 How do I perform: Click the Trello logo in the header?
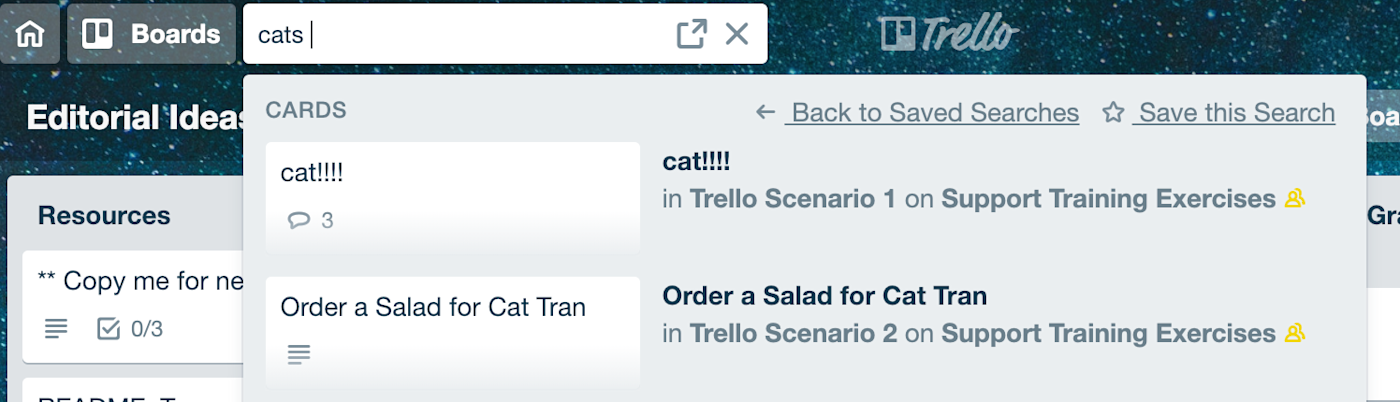(948, 34)
